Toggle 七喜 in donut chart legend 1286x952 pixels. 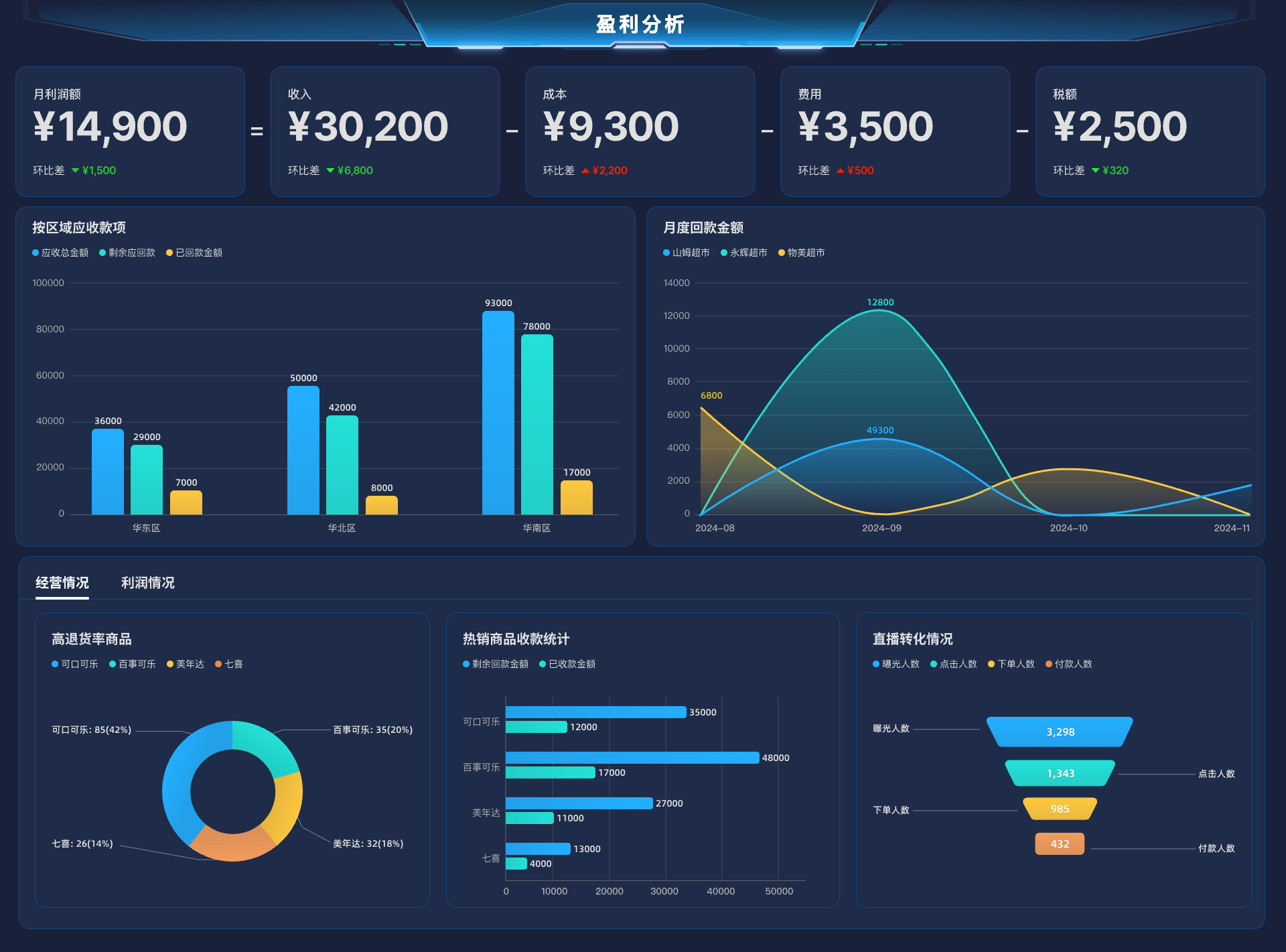point(229,664)
